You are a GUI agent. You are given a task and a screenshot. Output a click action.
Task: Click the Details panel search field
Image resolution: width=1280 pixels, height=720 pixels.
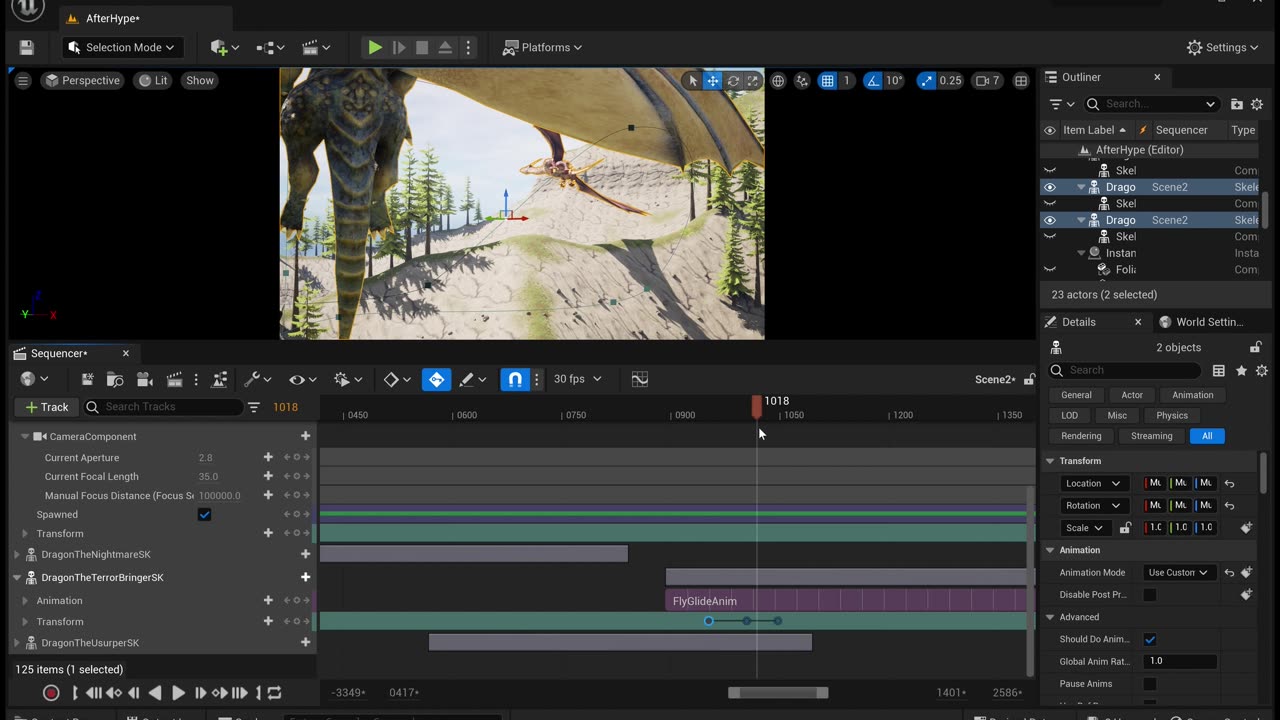tap(1125, 370)
